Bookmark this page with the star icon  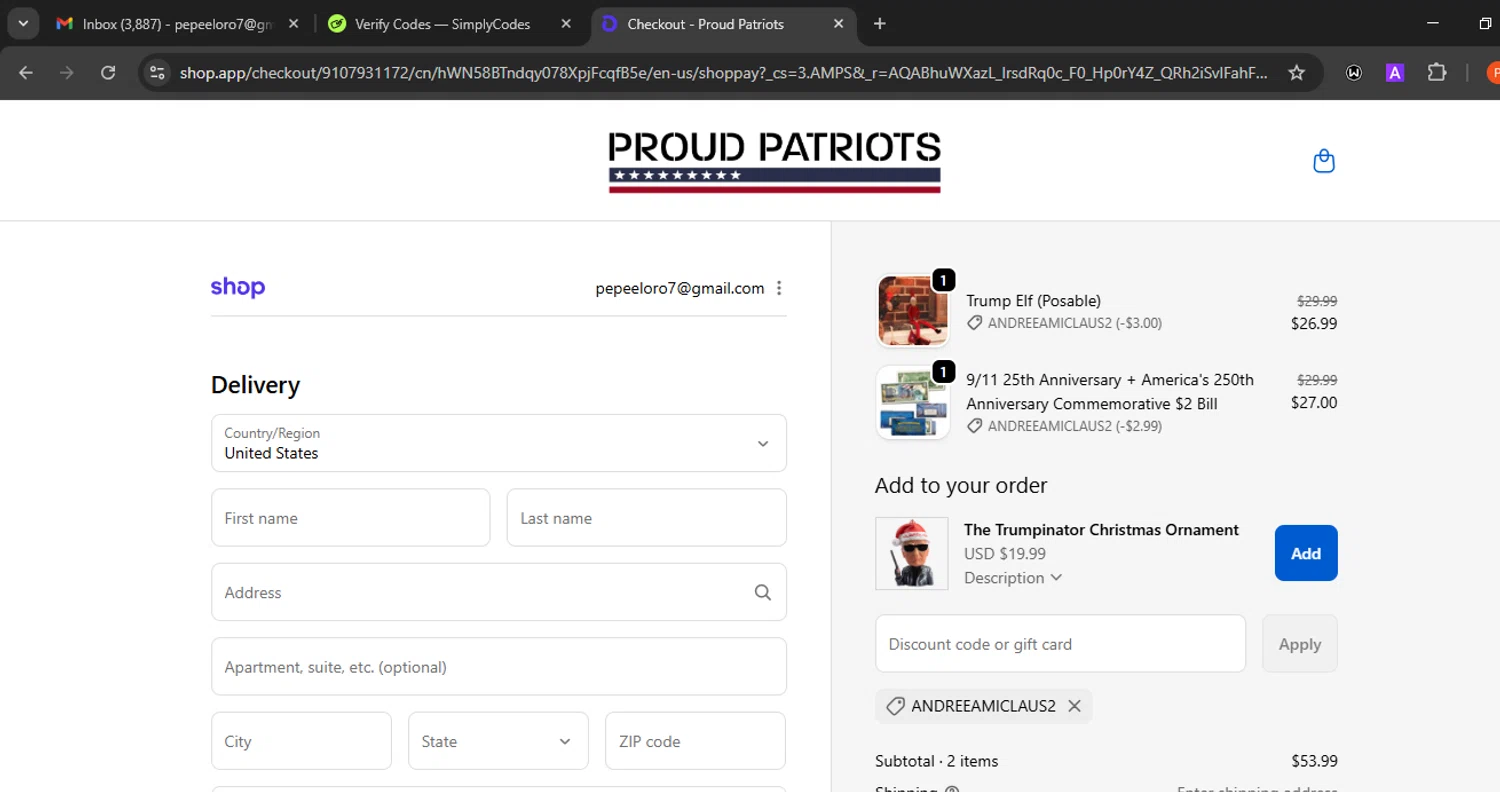tap(1297, 72)
